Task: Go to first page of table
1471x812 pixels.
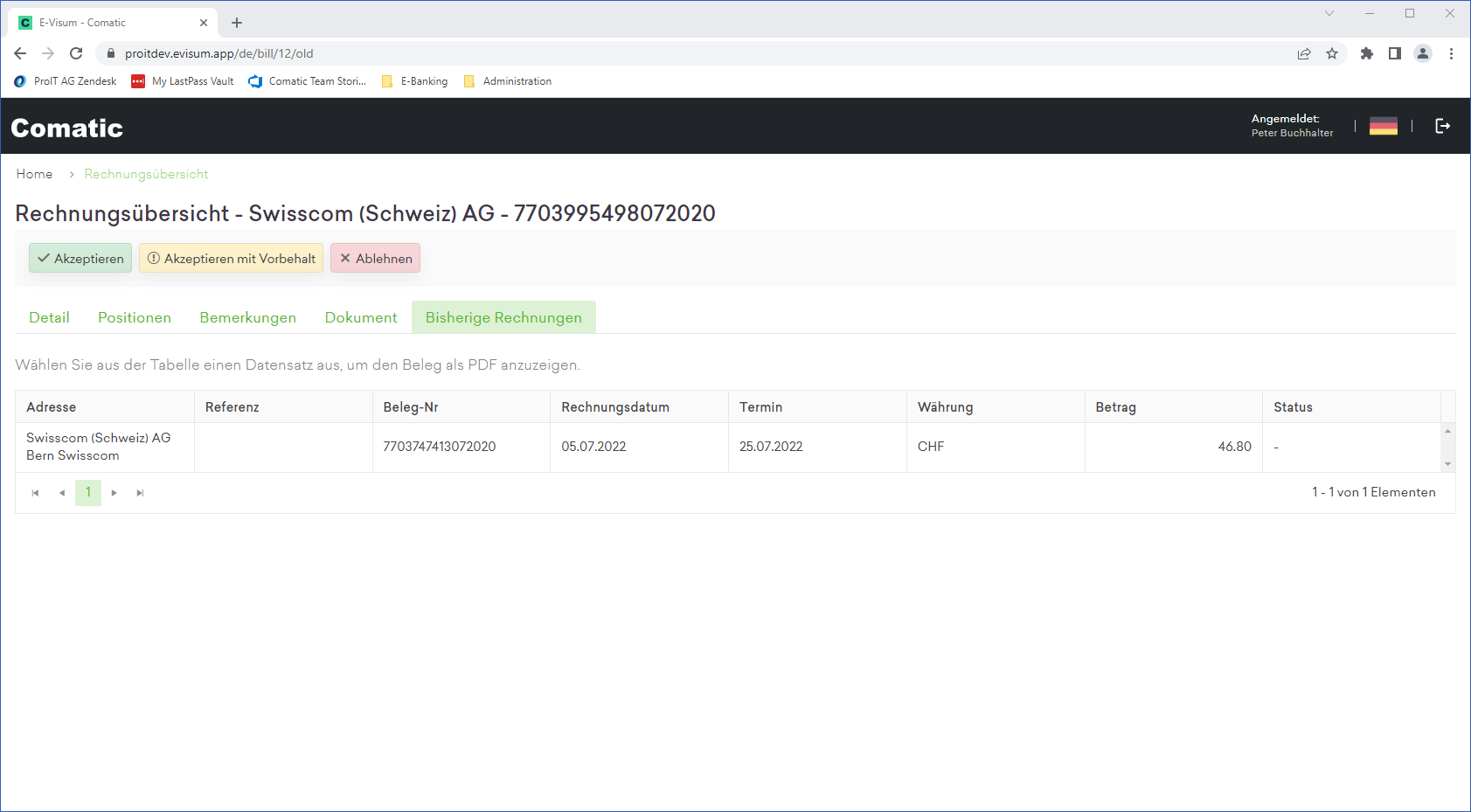Action: pyautogui.click(x=36, y=493)
